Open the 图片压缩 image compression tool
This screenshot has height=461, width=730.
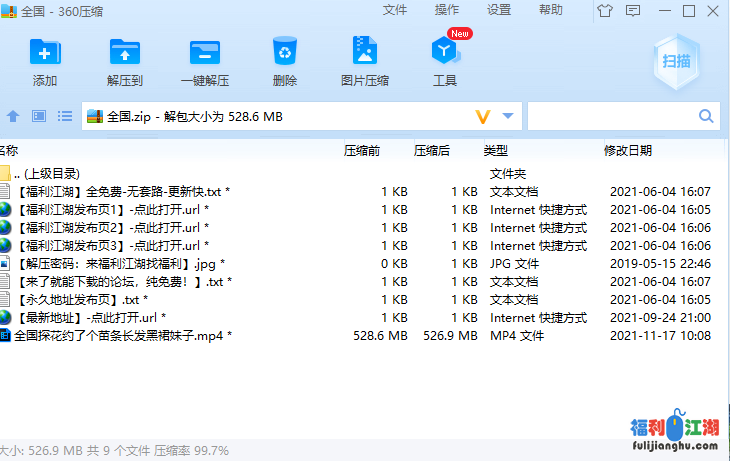[365, 52]
